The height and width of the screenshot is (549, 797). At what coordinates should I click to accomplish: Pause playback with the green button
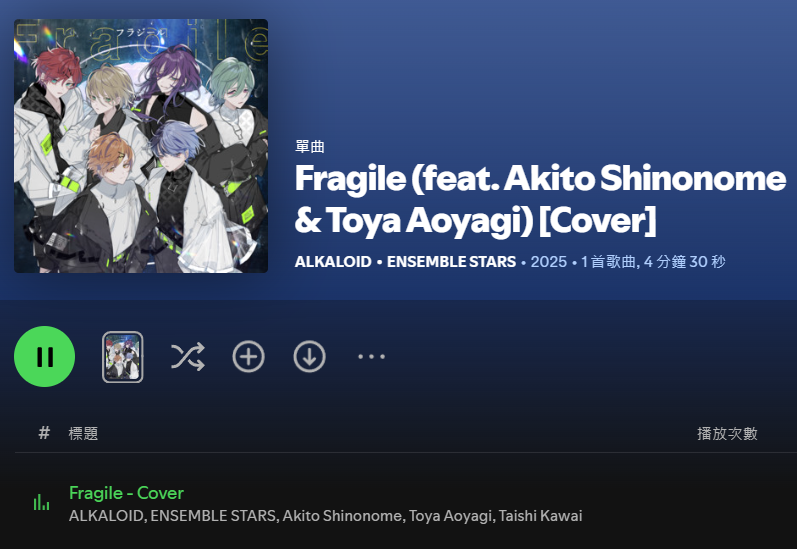pyautogui.click(x=45, y=356)
